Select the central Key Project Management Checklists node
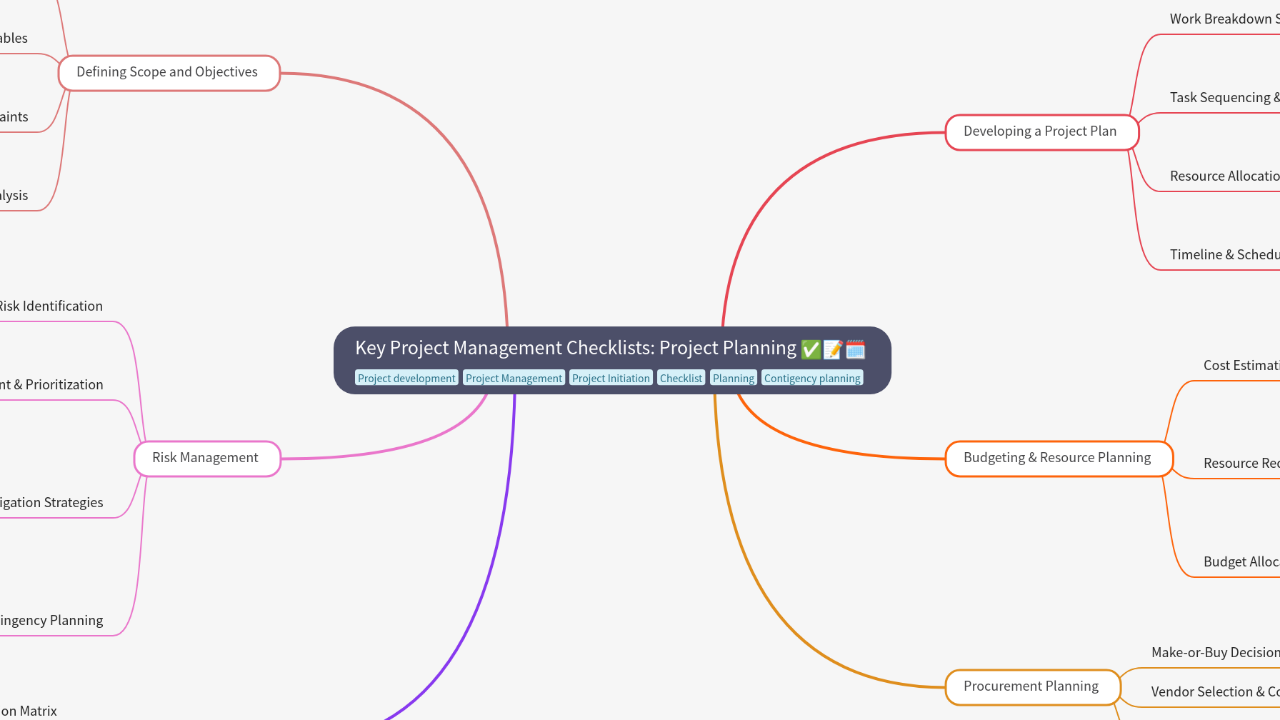The image size is (1280, 720). (612, 360)
